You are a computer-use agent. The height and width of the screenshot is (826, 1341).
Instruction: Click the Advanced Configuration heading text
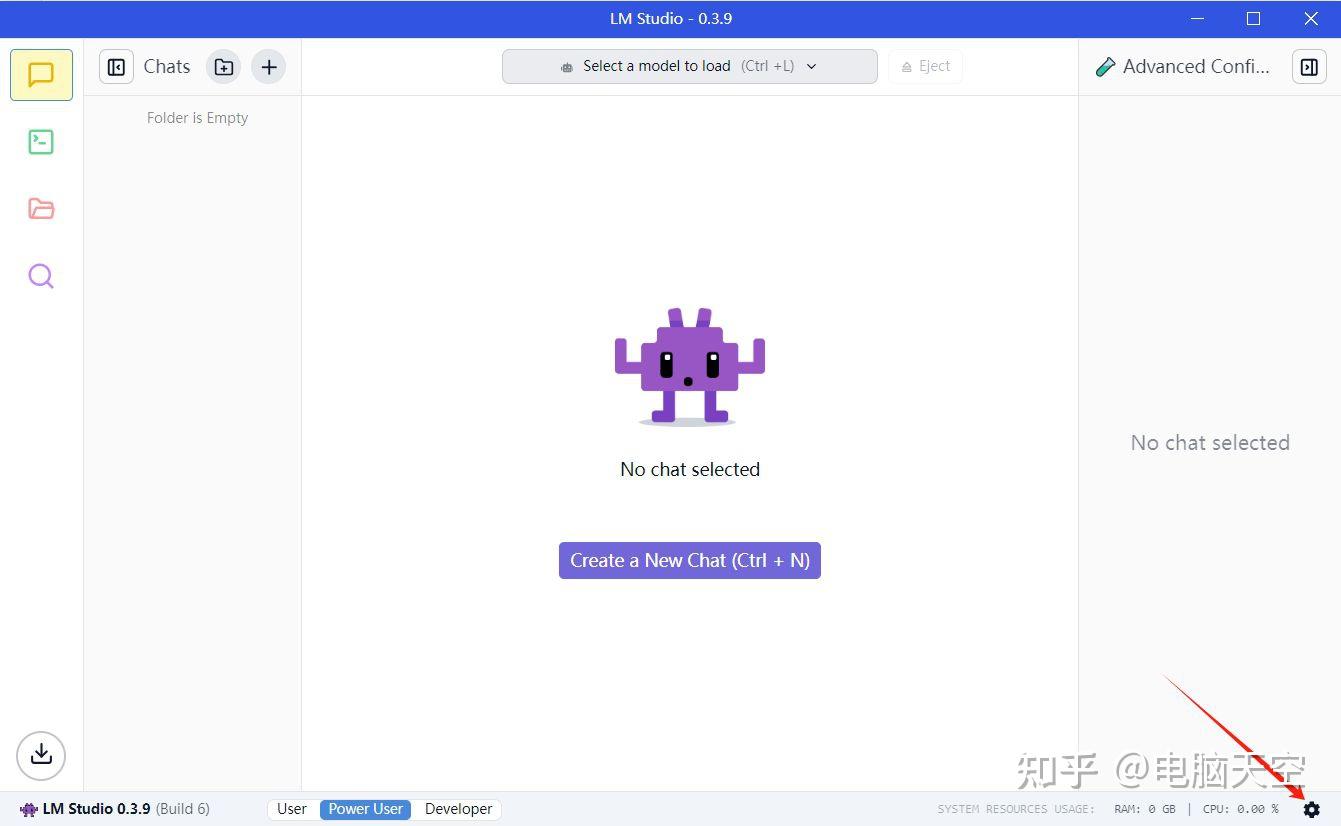1196,67
